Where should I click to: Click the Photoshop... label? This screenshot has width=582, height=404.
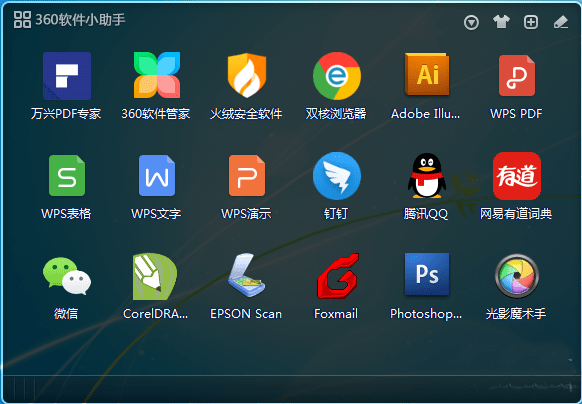426,314
